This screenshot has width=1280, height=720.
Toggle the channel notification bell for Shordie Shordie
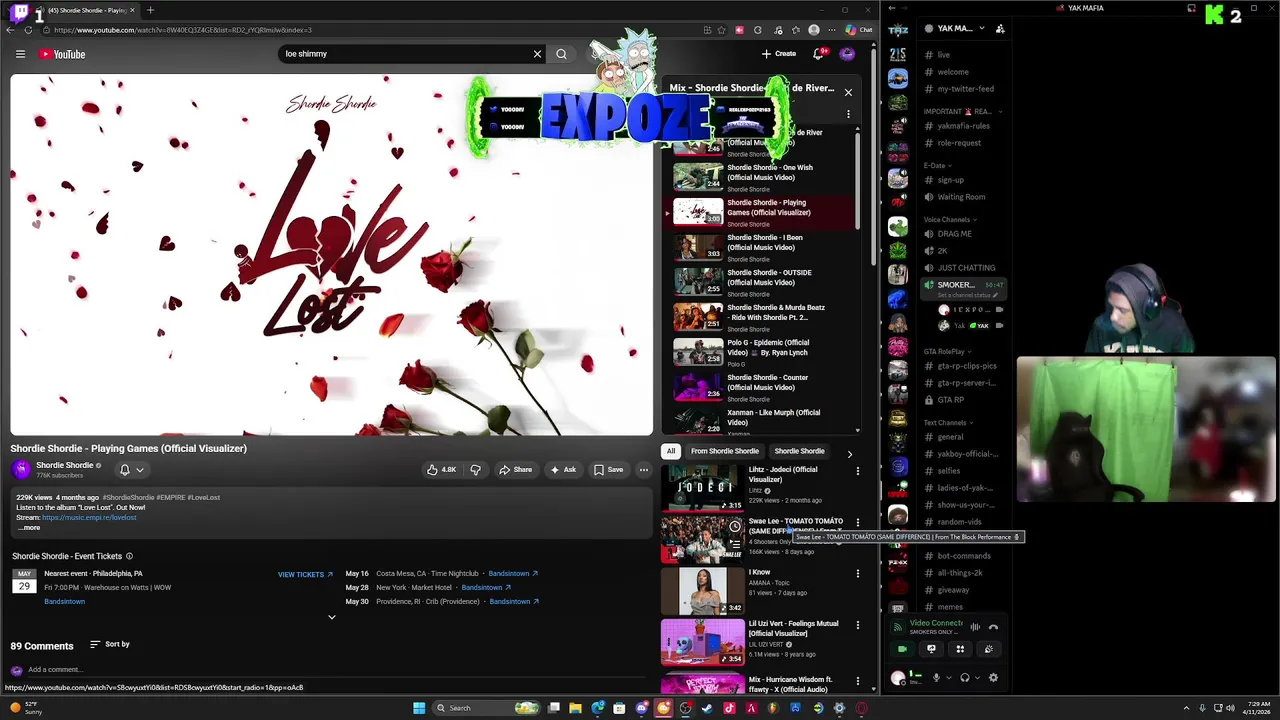125,470
